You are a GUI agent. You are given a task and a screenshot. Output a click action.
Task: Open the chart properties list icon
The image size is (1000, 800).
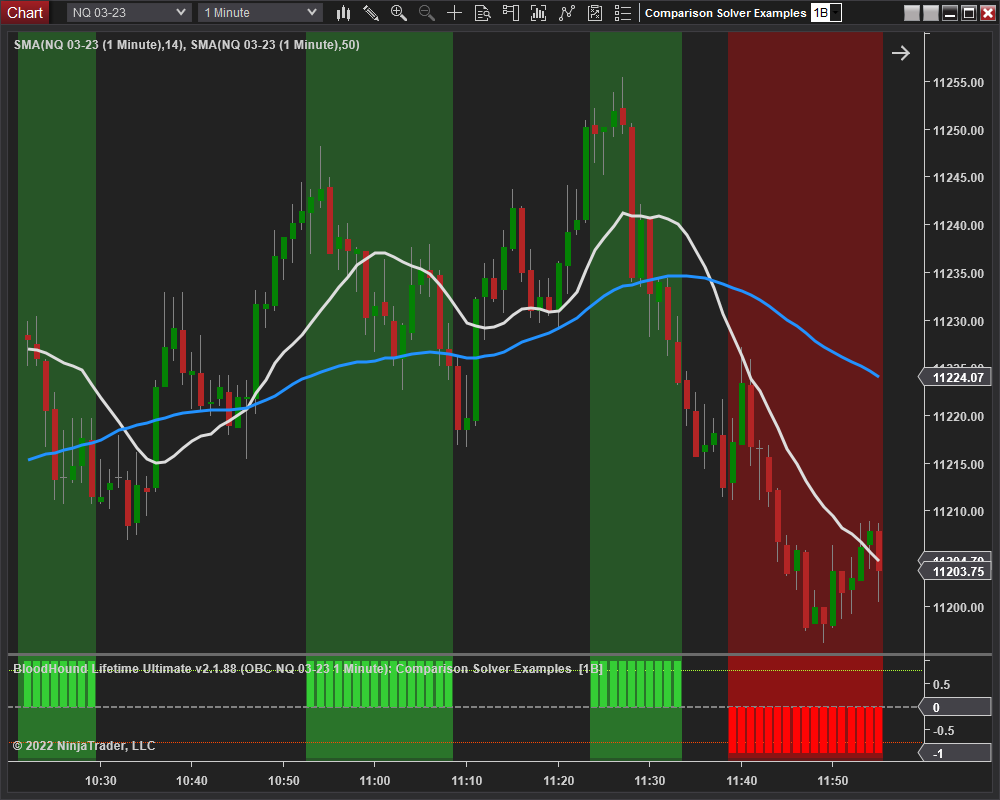point(622,13)
